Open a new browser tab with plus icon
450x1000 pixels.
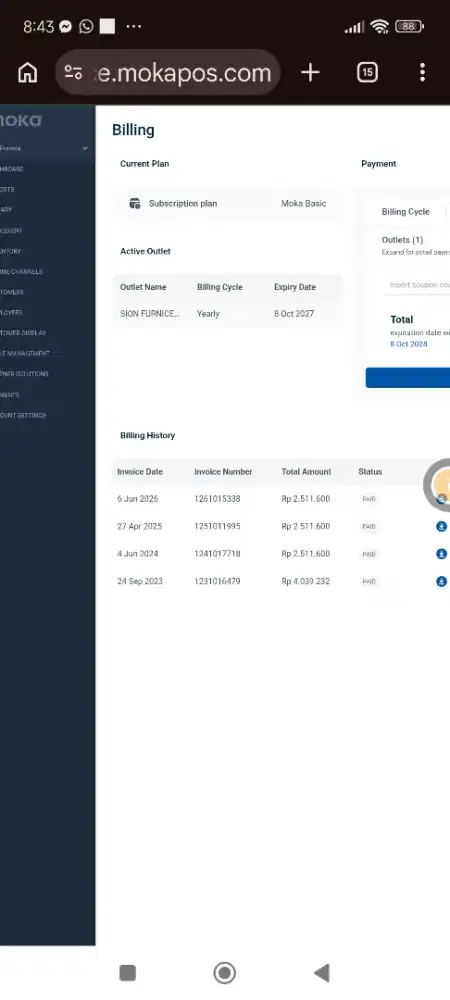click(310, 73)
